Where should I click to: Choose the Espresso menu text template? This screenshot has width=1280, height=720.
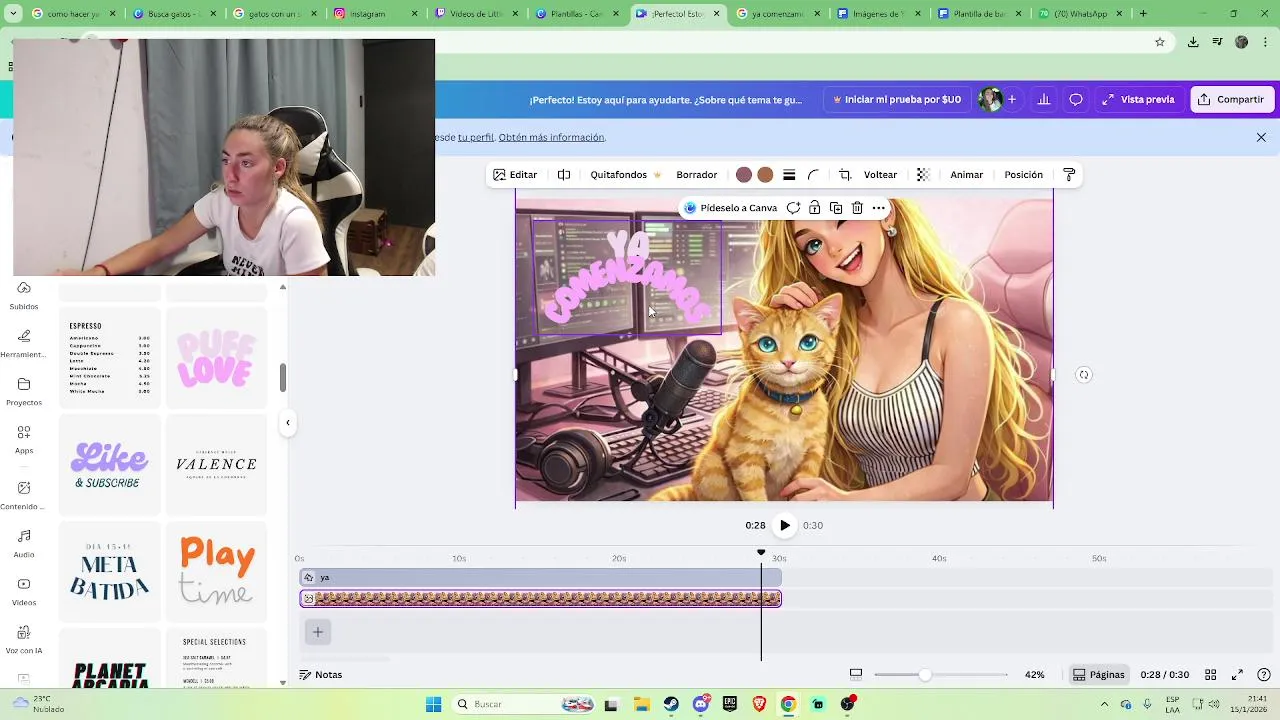click(110, 358)
